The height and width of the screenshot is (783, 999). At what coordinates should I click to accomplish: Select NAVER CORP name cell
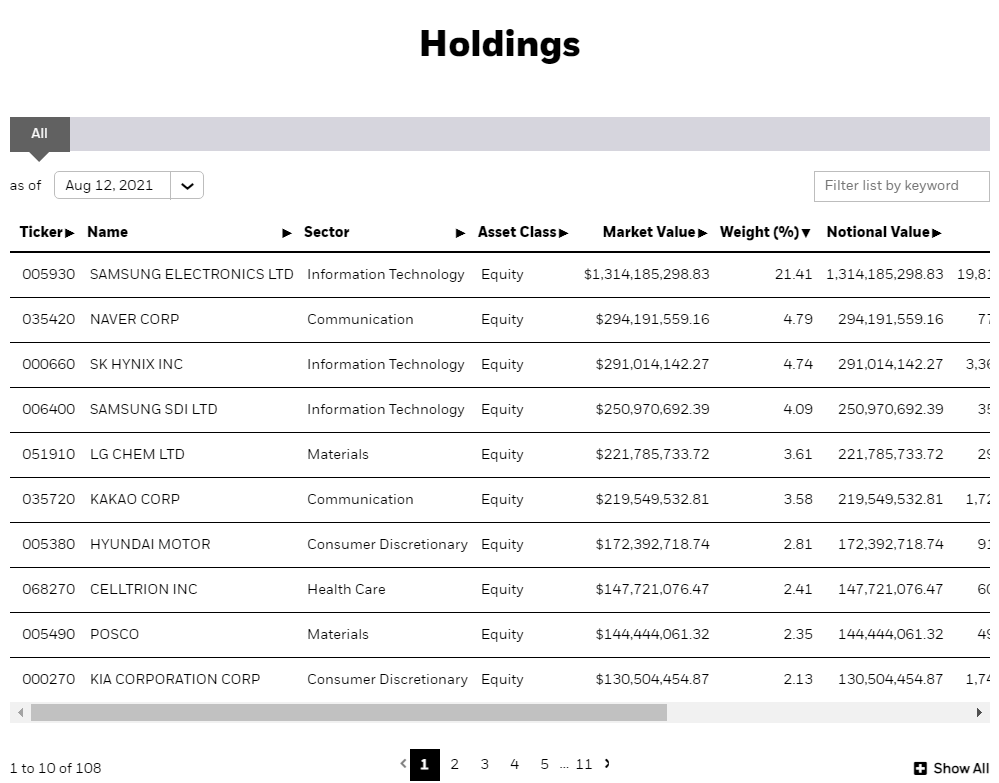tap(134, 319)
